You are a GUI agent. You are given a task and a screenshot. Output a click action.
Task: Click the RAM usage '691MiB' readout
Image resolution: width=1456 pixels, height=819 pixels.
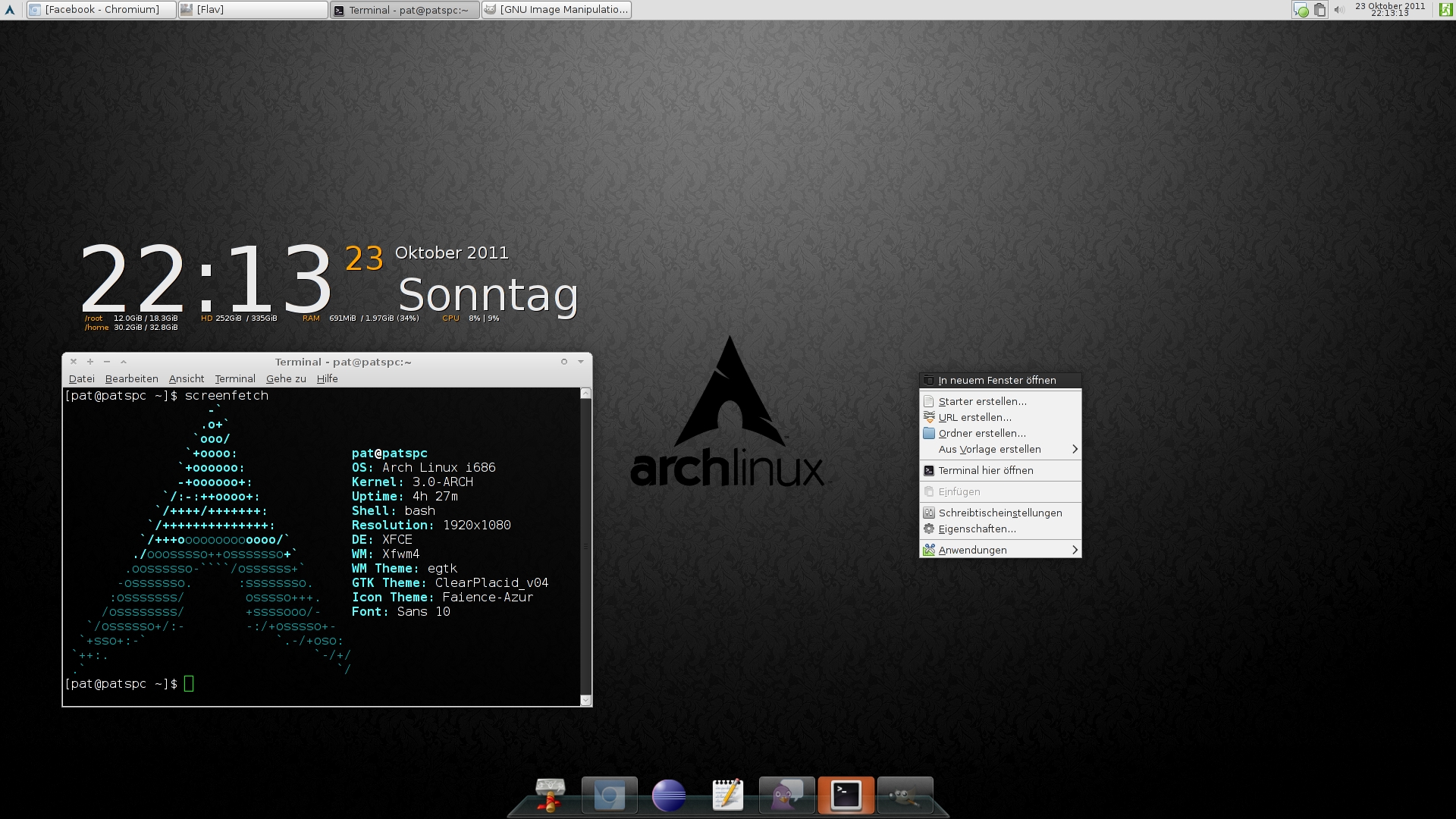(343, 318)
